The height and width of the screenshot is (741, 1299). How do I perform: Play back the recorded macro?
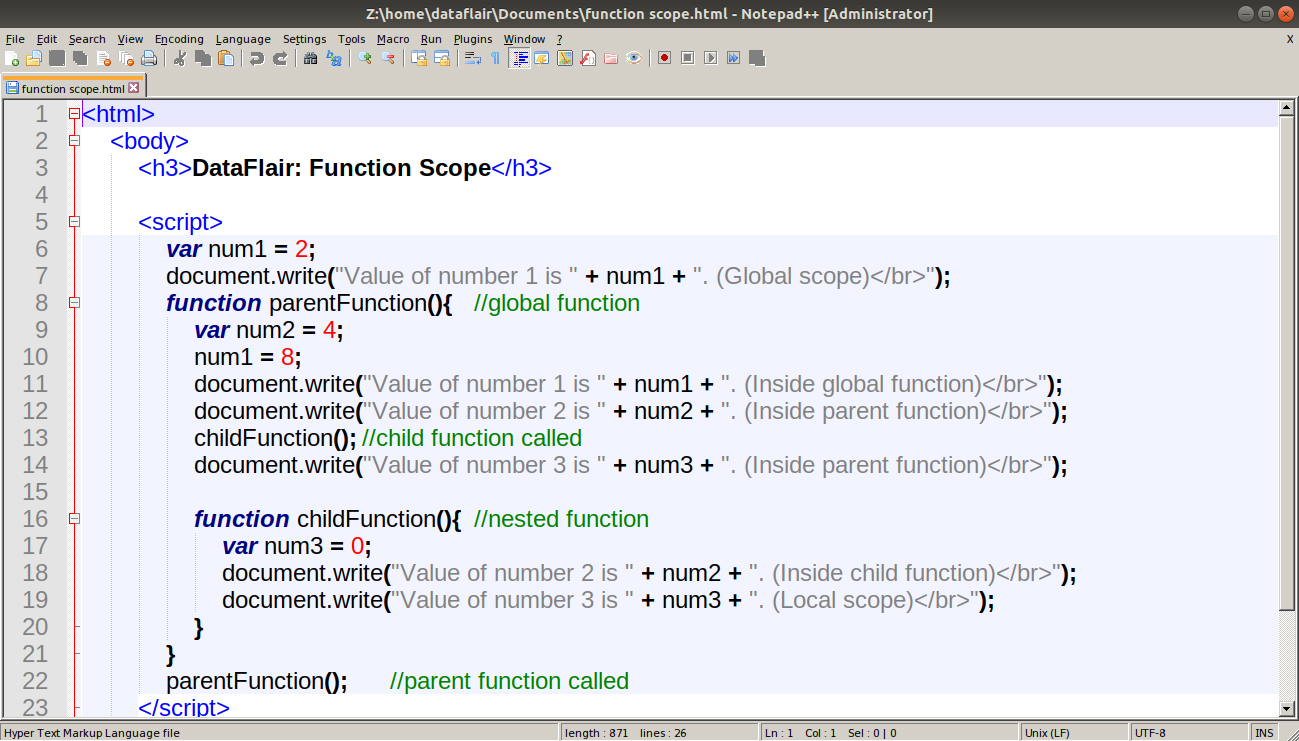coord(711,58)
